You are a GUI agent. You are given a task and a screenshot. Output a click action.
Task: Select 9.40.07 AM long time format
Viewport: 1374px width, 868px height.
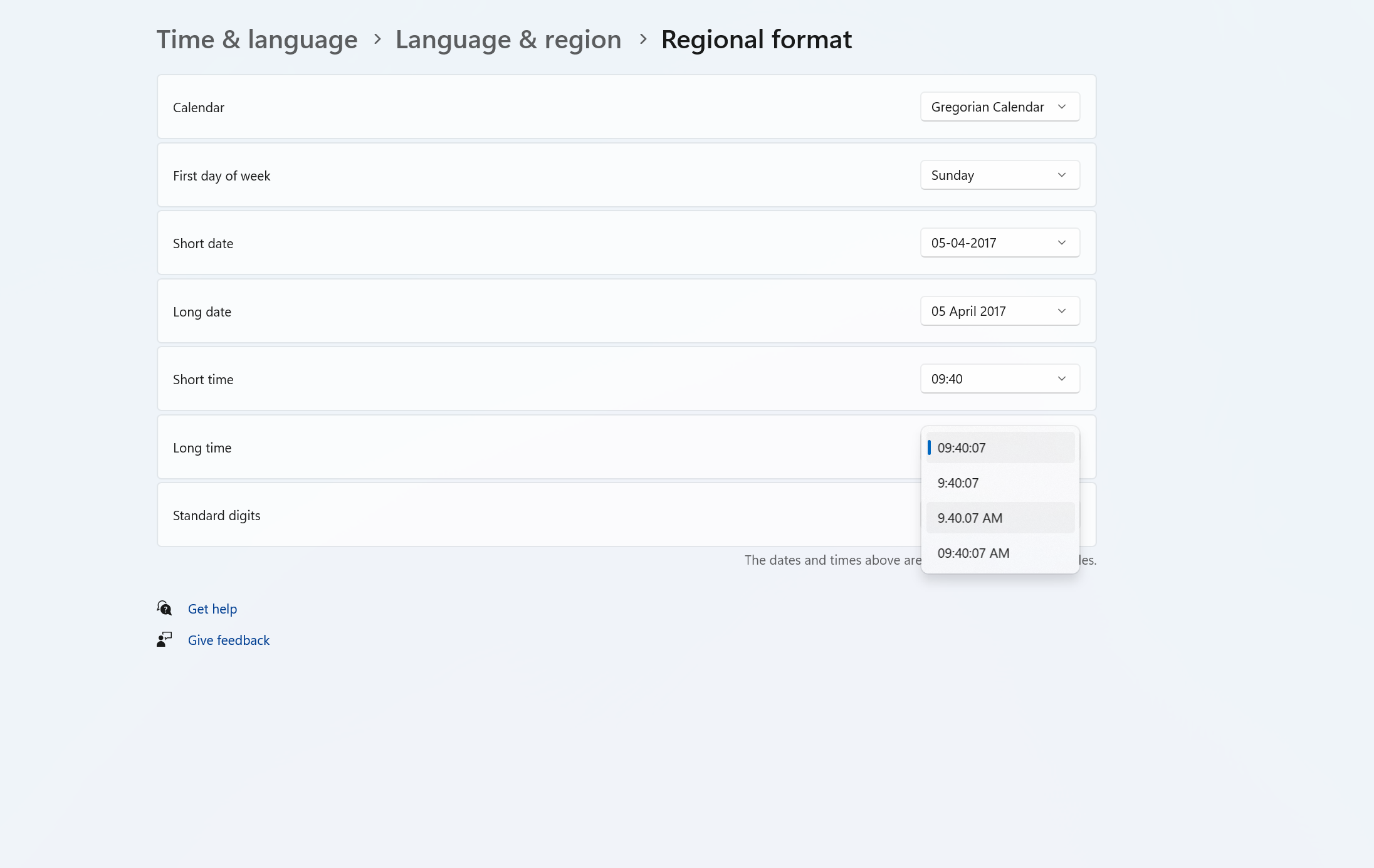click(x=999, y=518)
